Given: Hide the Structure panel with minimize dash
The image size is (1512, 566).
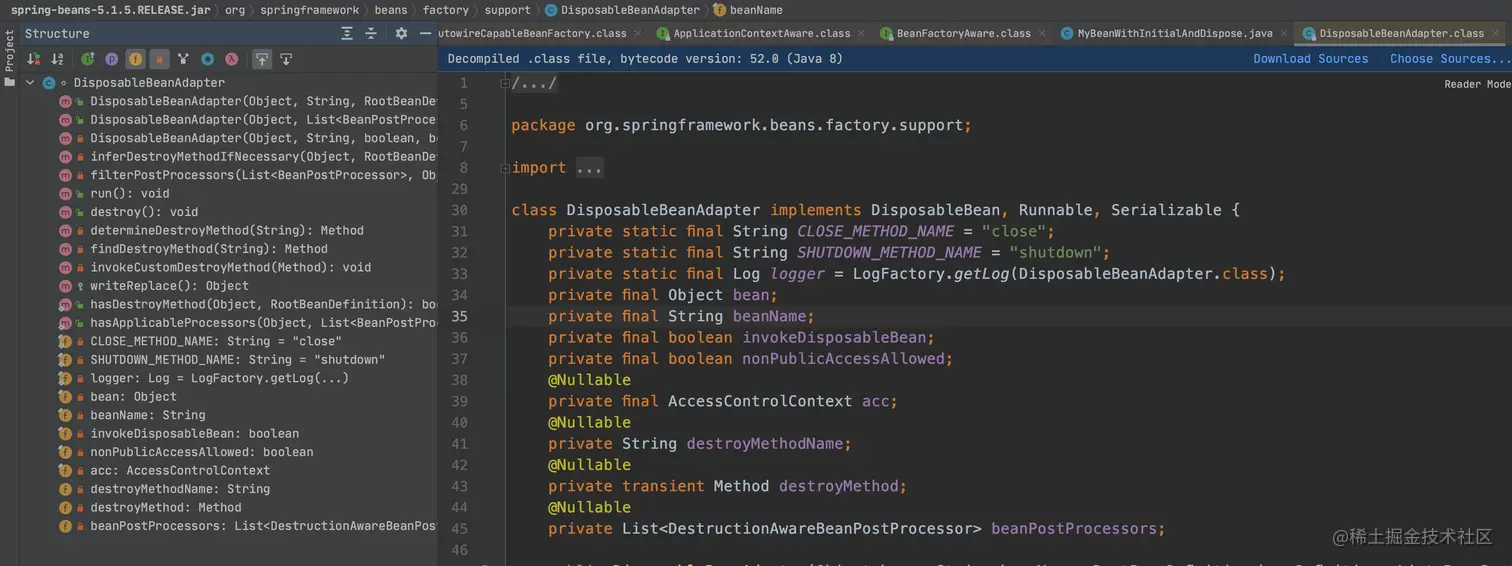Looking at the screenshot, I should click(425, 33).
